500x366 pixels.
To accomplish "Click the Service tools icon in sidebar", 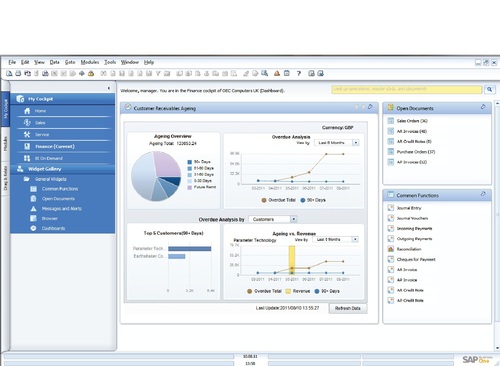I will tap(27, 135).
